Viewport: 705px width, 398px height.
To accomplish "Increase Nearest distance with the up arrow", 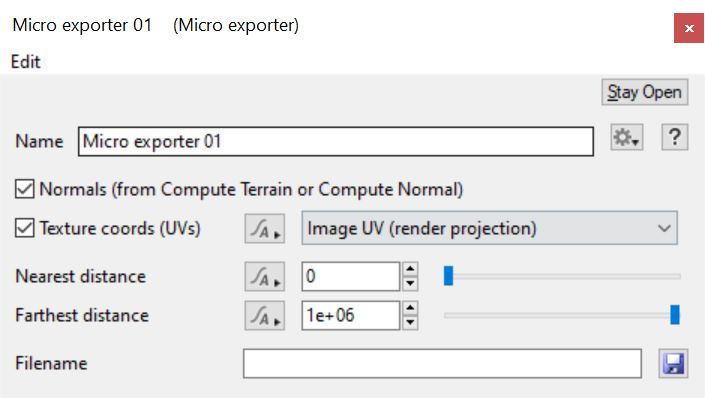I will click(x=410, y=269).
